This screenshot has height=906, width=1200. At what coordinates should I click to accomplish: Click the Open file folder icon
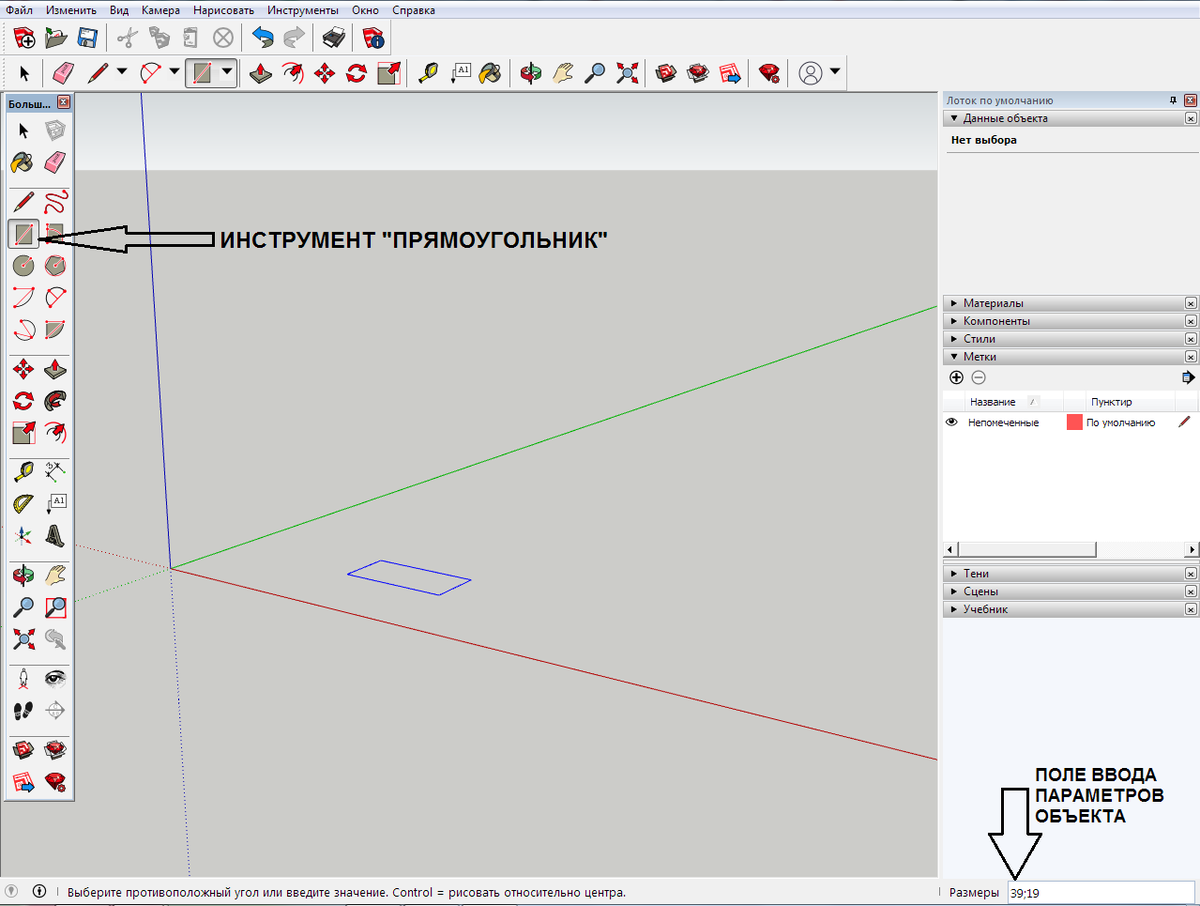point(56,38)
